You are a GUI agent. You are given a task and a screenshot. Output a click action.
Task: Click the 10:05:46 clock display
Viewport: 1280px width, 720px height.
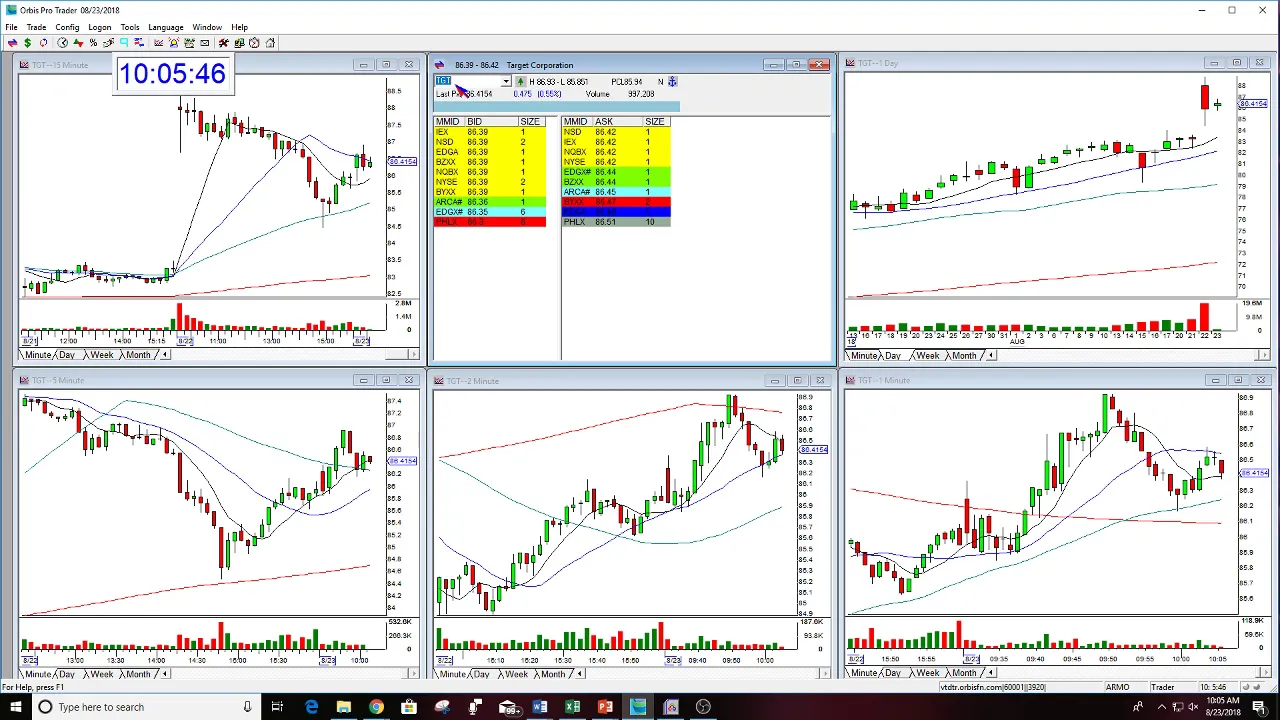(x=172, y=74)
